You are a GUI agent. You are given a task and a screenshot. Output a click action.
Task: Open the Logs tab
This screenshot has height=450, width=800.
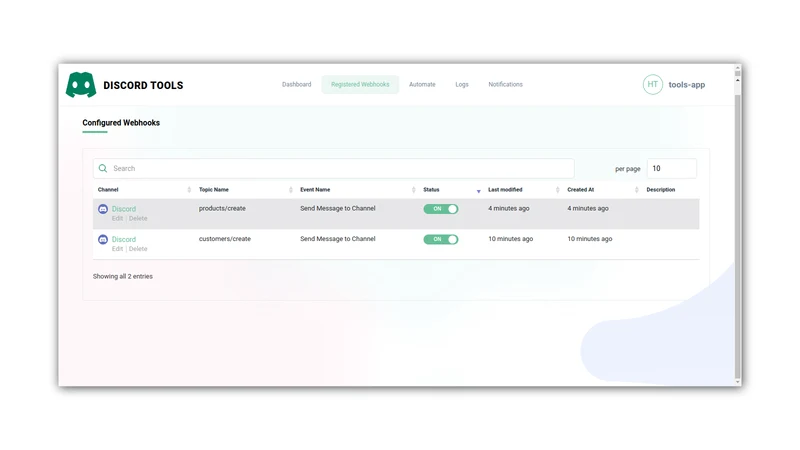[x=462, y=85]
